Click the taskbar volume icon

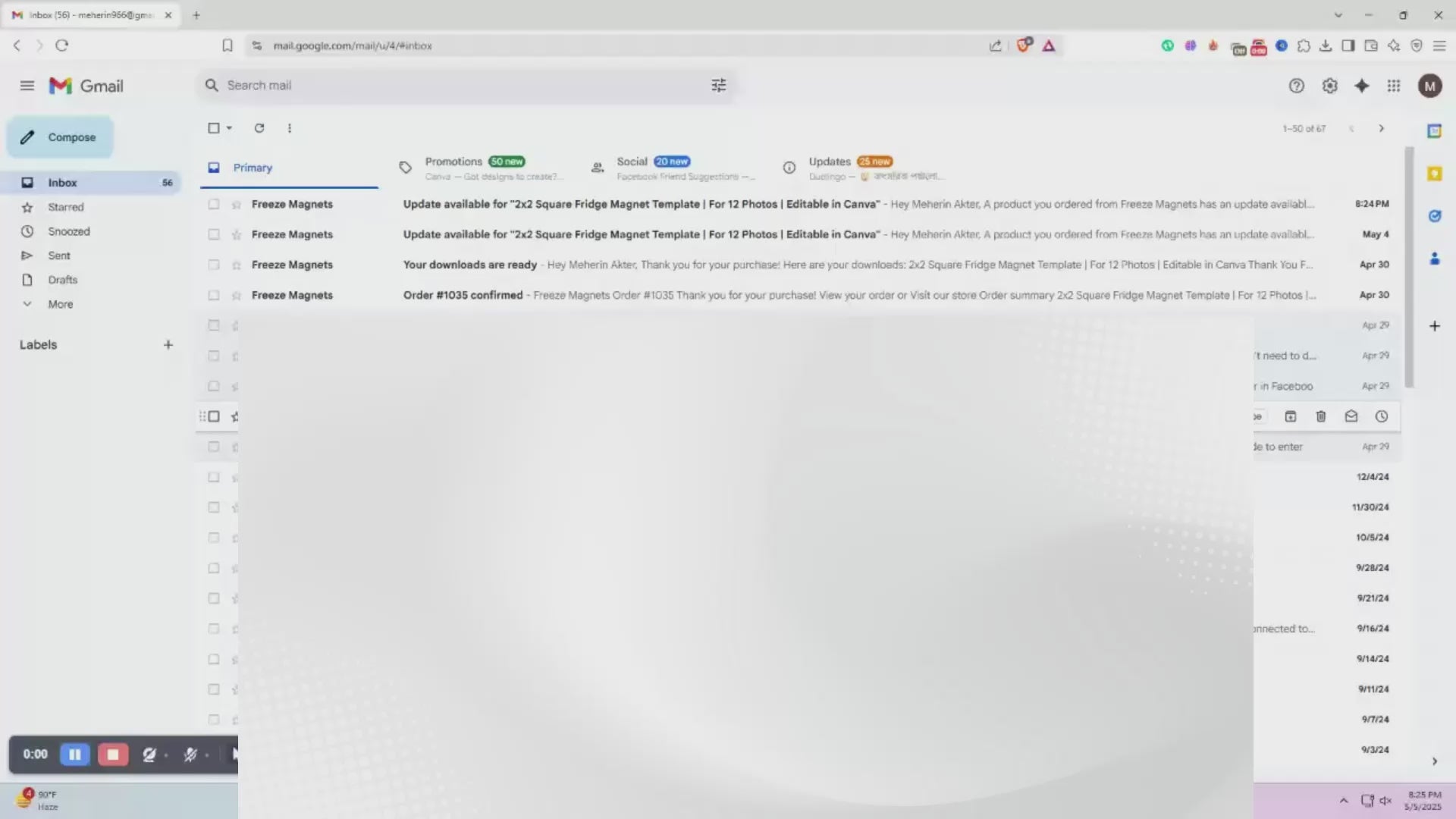coord(1386,801)
